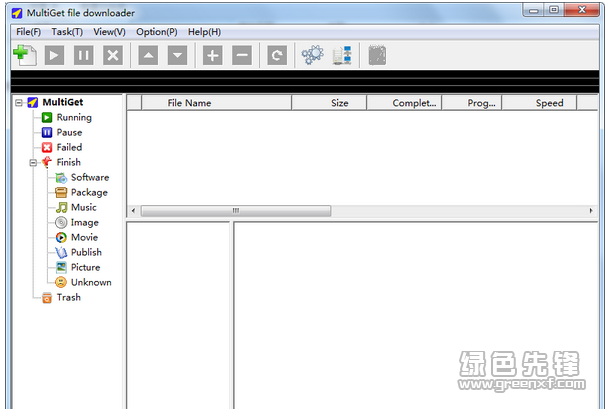Screen dimensions: 607x409
Task: Open the View(V) menu
Action: point(109,32)
